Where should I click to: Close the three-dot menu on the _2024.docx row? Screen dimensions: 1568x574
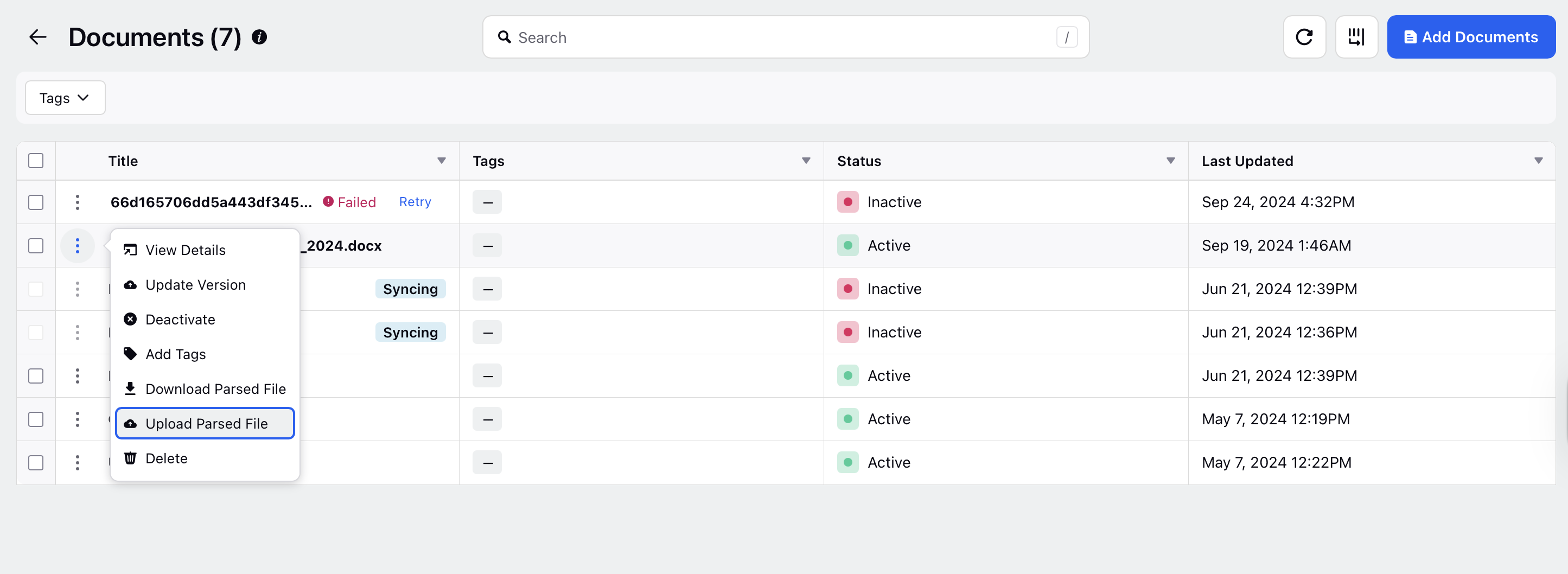tap(77, 246)
